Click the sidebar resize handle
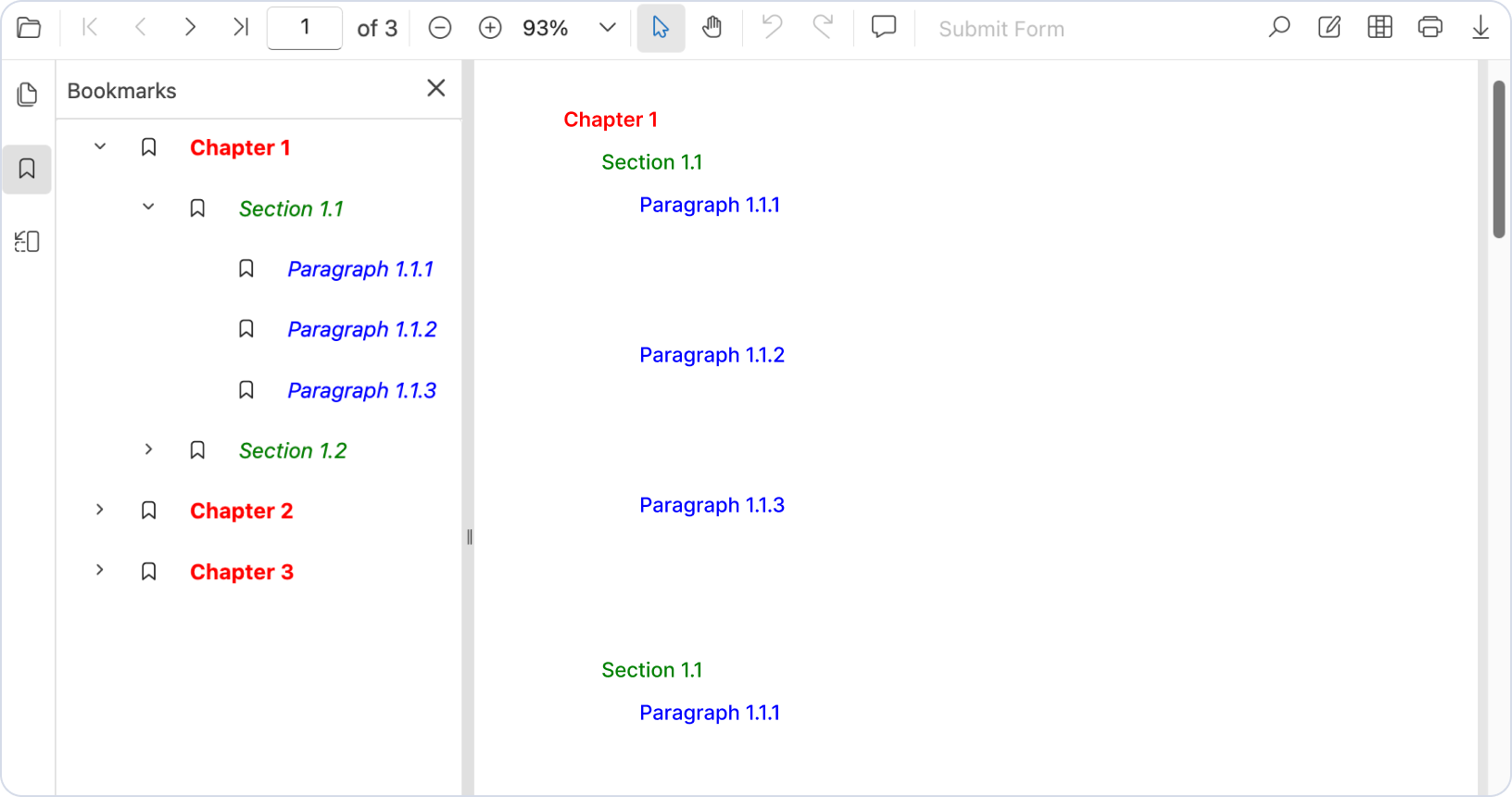Screen dimensions: 1512x797 coord(470,537)
